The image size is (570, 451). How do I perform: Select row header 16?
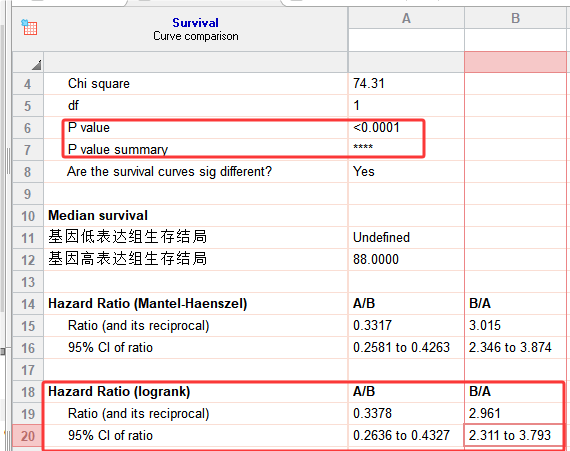pyautogui.click(x=28, y=348)
